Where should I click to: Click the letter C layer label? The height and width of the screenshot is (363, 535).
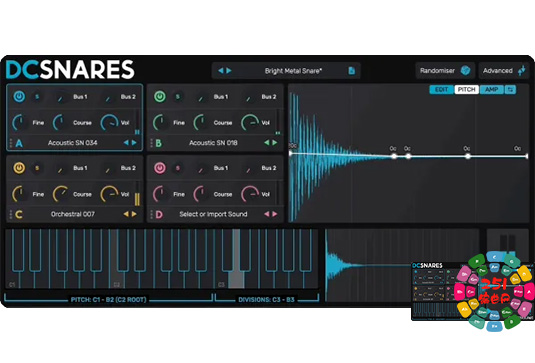19,214
